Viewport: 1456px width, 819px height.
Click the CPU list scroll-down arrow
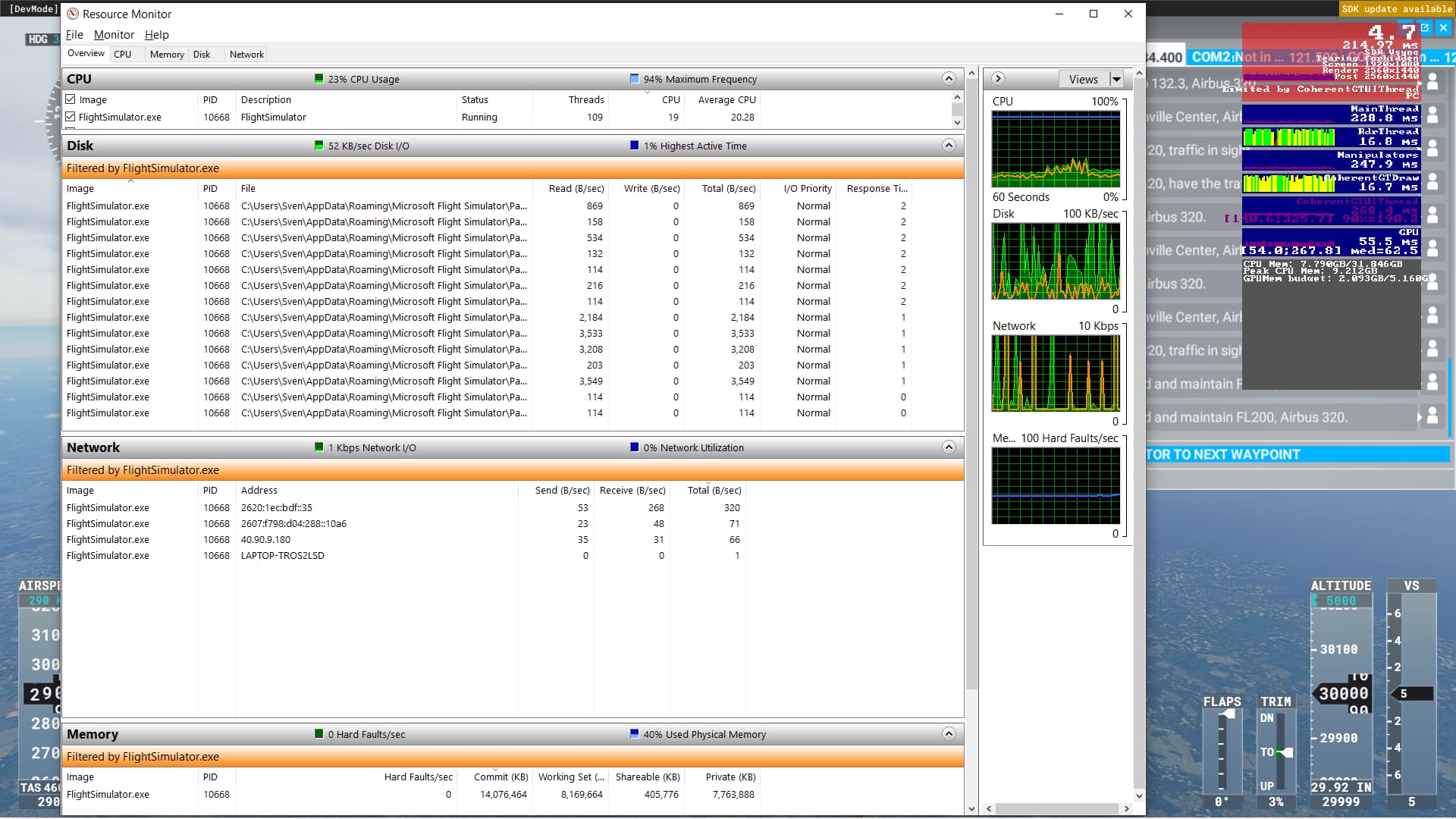[x=957, y=122]
